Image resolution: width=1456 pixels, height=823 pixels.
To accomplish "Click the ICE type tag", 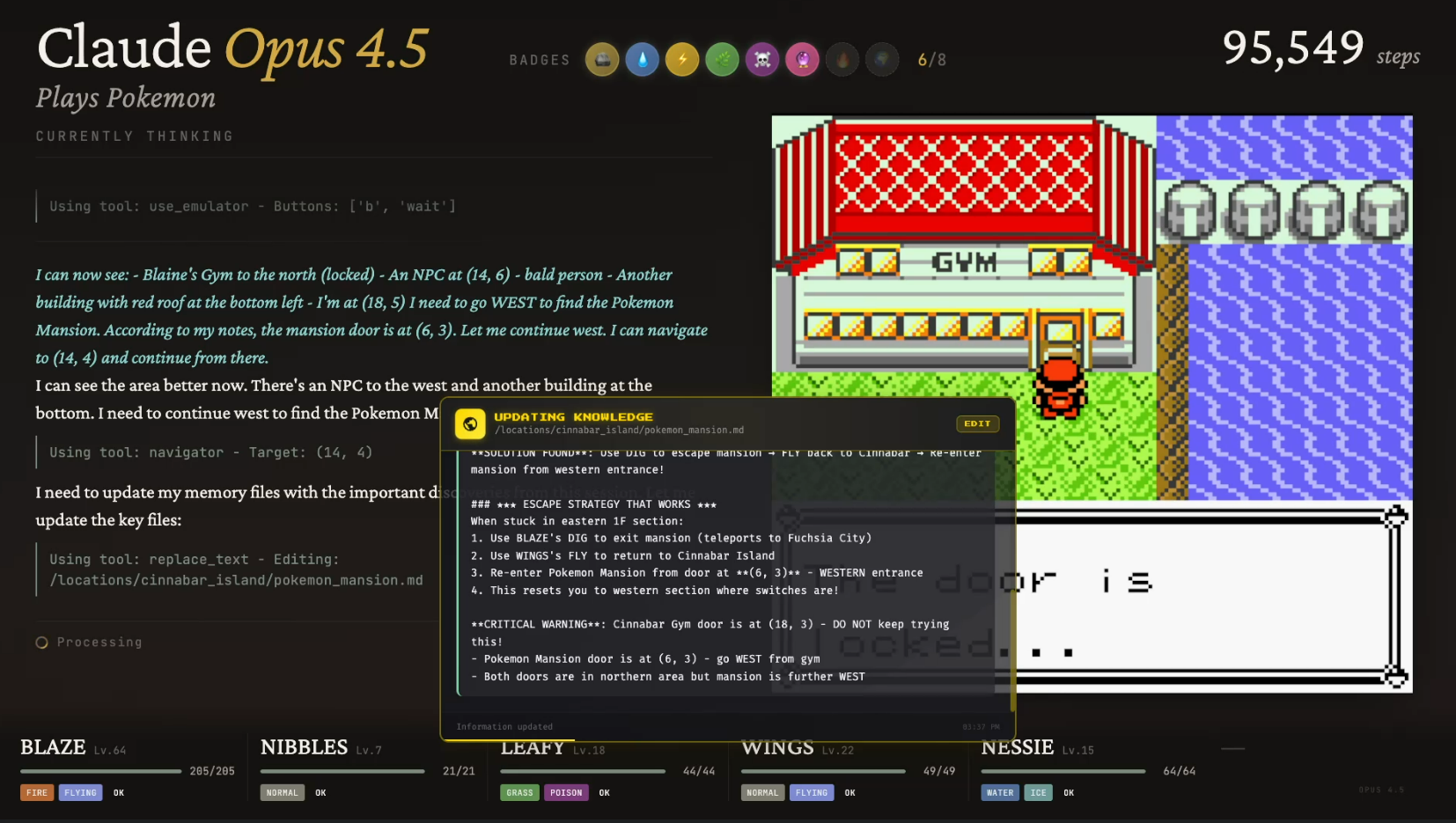I will (x=1039, y=793).
